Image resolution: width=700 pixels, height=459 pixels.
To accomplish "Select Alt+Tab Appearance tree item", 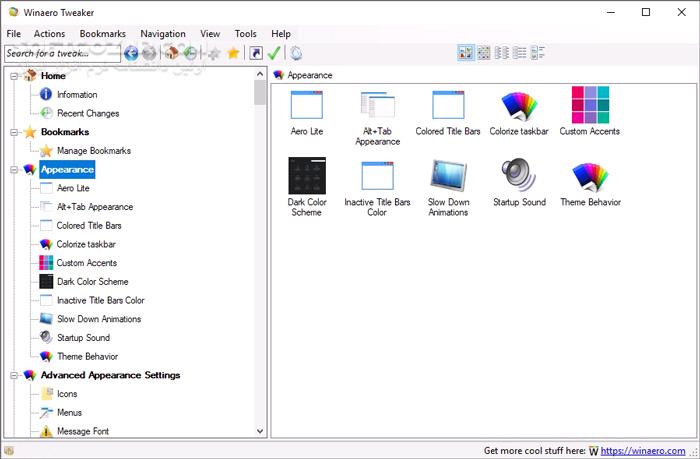I will [95, 207].
